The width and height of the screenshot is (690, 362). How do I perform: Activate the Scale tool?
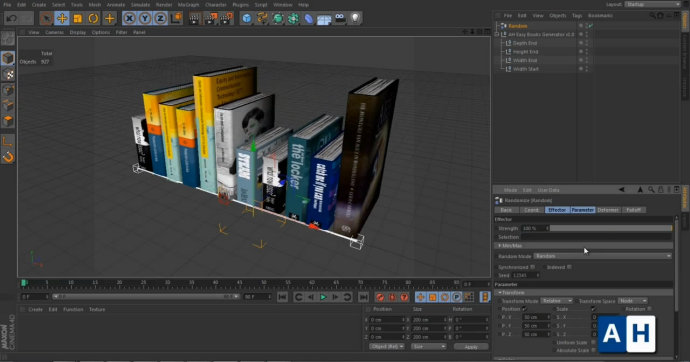click(x=77, y=18)
